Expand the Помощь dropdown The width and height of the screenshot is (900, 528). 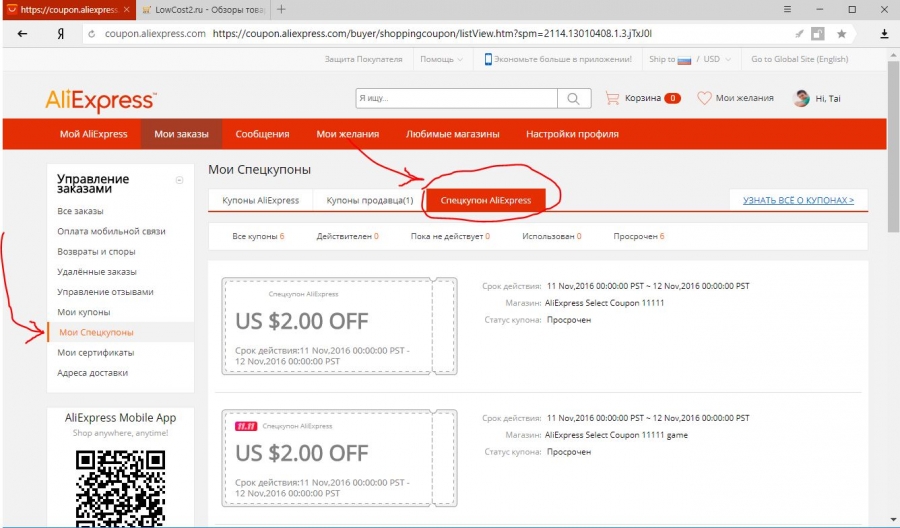pos(441,59)
